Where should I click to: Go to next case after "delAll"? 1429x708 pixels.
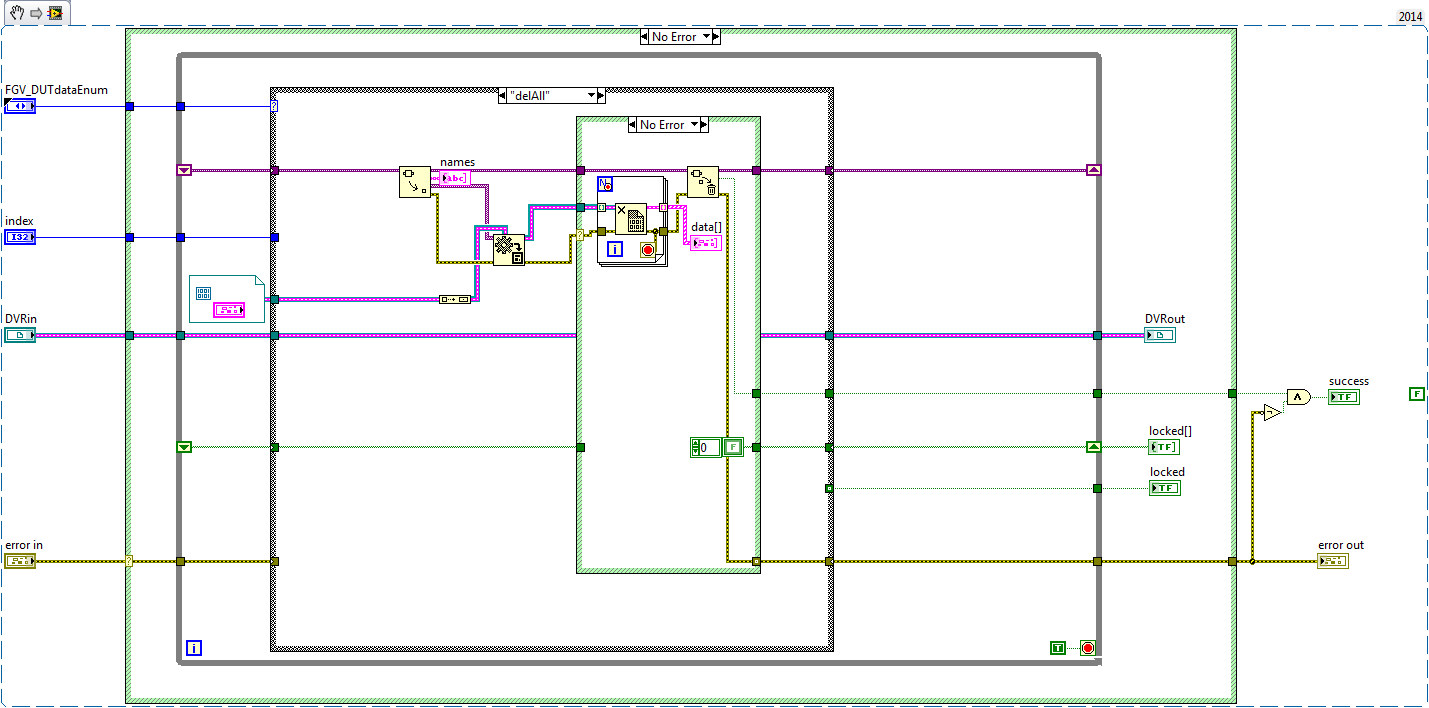coord(601,95)
